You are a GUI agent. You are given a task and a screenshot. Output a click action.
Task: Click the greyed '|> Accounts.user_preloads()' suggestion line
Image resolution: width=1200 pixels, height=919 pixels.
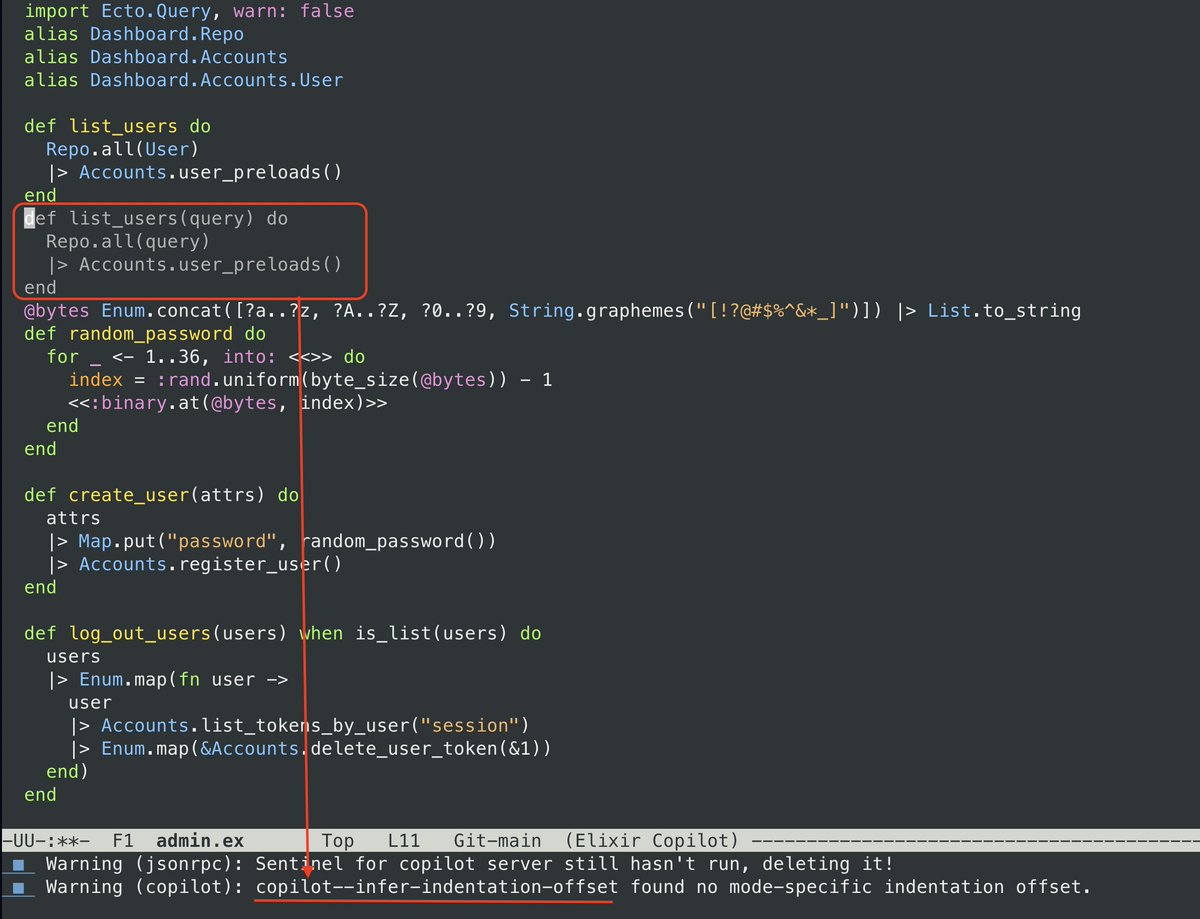194,265
